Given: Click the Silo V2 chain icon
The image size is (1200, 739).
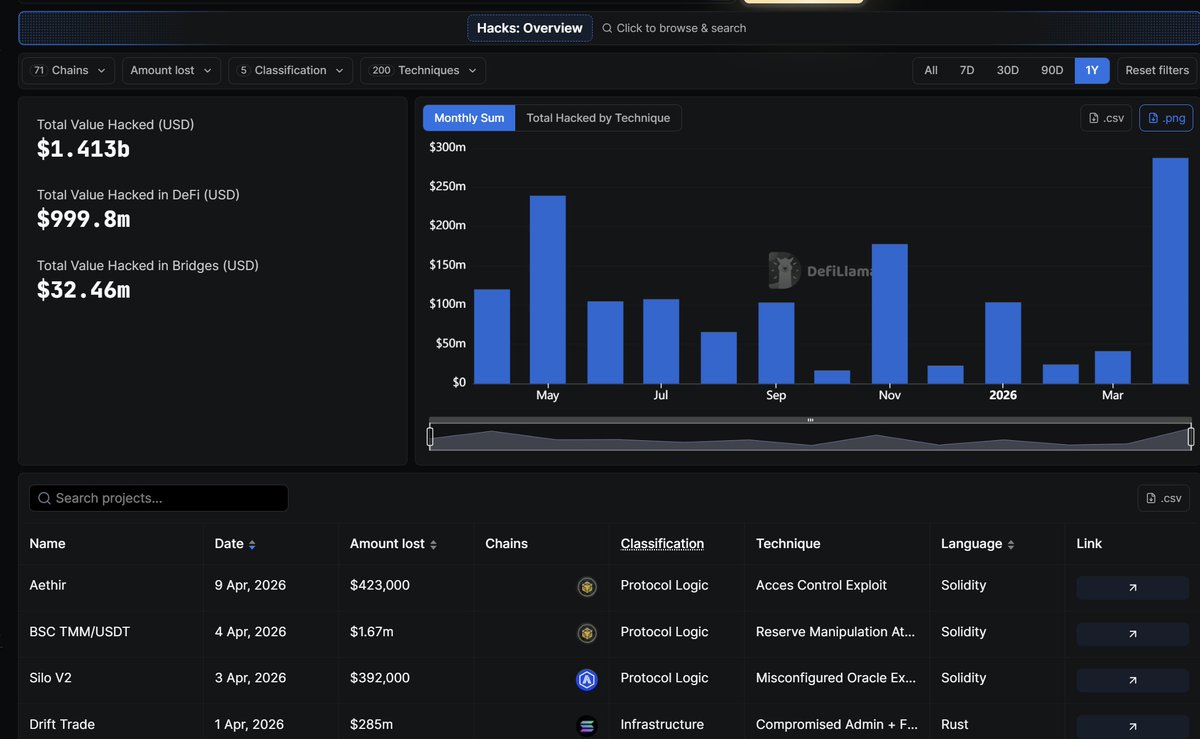Looking at the screenshot, I should 586,680.
